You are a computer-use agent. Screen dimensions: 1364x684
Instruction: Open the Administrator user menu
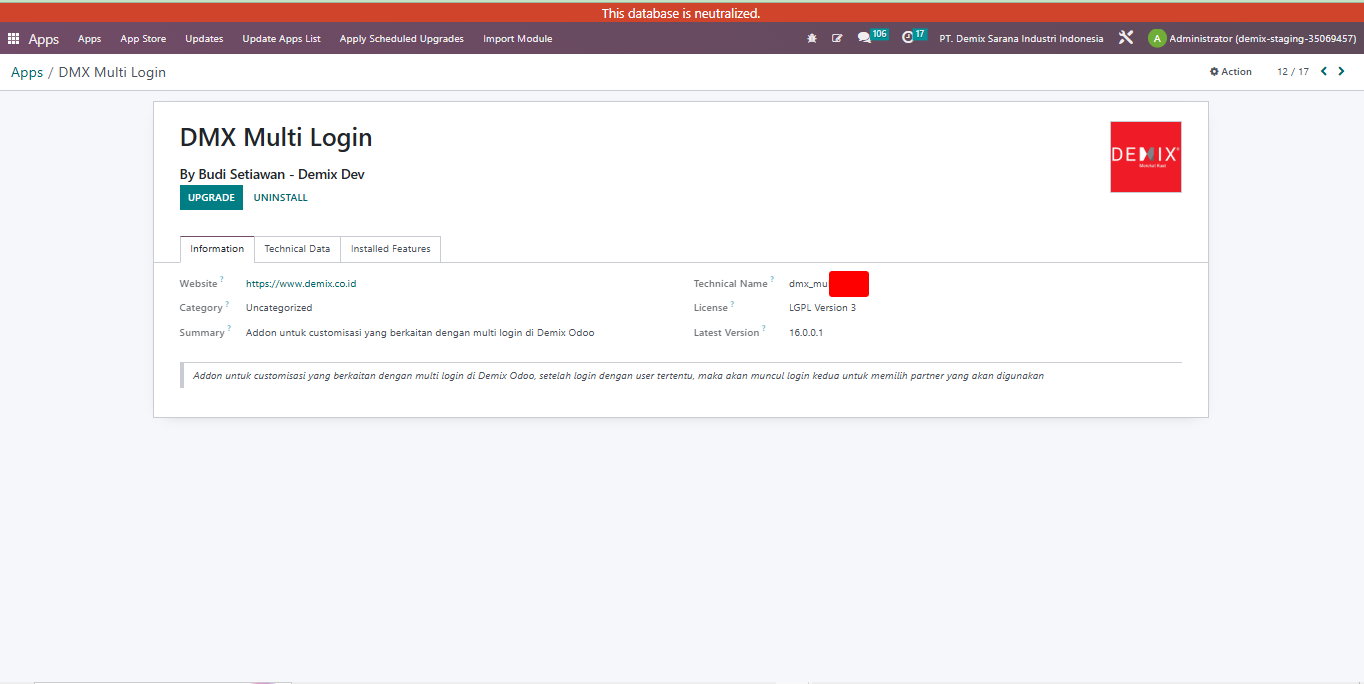point(1252,39)
